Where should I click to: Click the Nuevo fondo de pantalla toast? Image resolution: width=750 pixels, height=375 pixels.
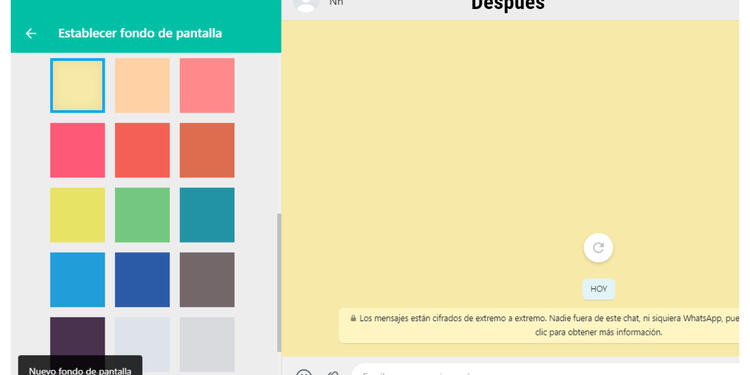coord(80,365)
